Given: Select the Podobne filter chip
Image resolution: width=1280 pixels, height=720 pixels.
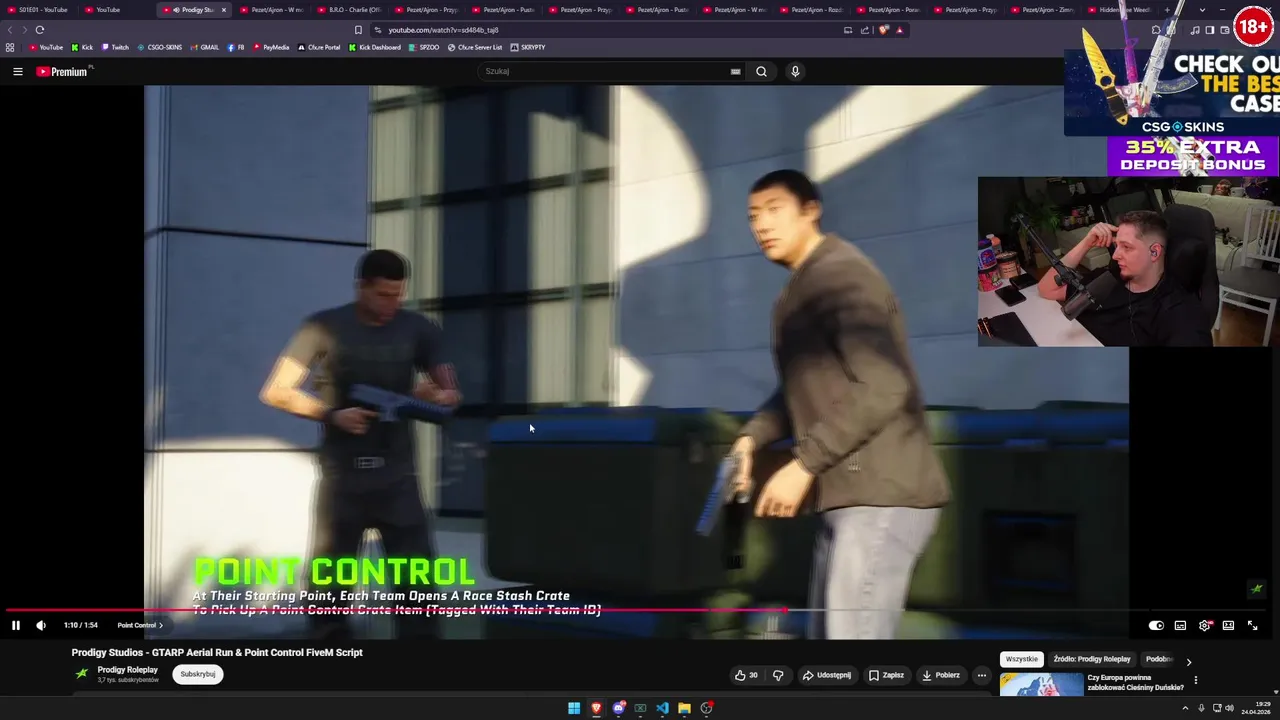Looking at the screenshot, I should coord(1159,659).
